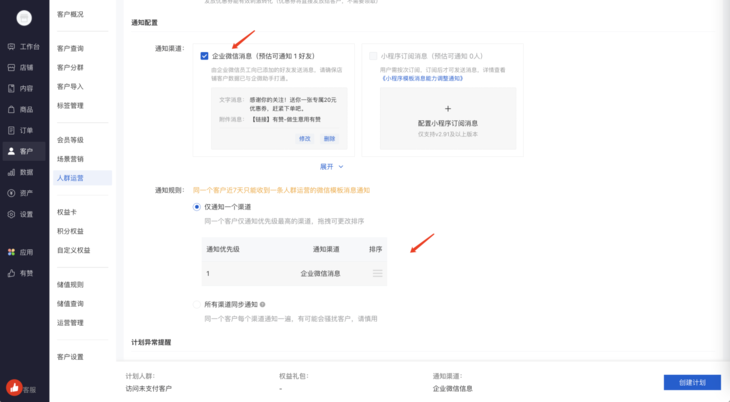Open 资产 from the sidebar

click(24, 193)
